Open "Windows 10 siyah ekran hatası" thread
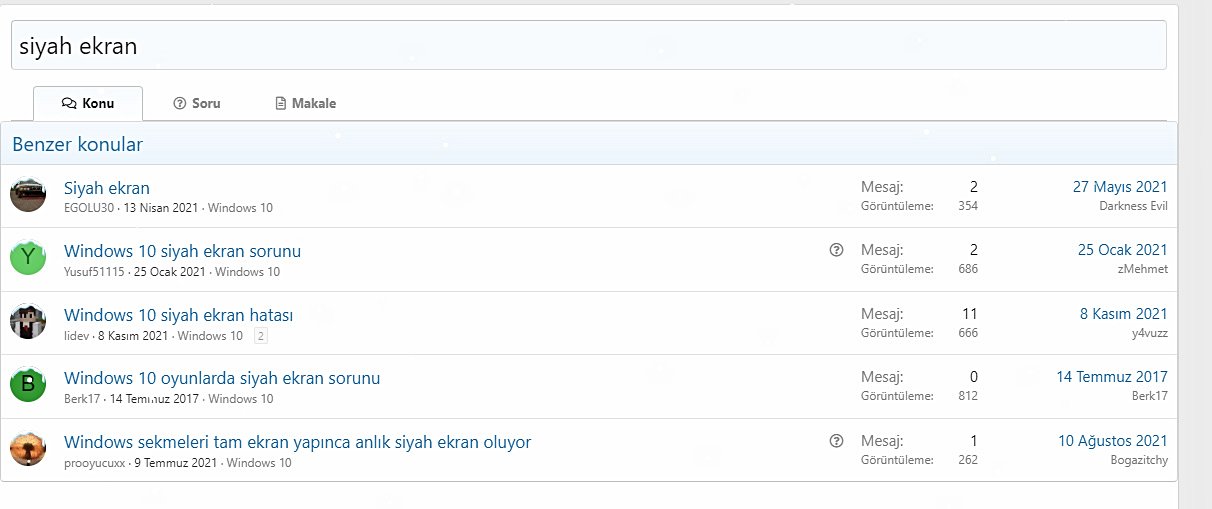Viewport: 1212px width, 509px height. click(179, 315)
